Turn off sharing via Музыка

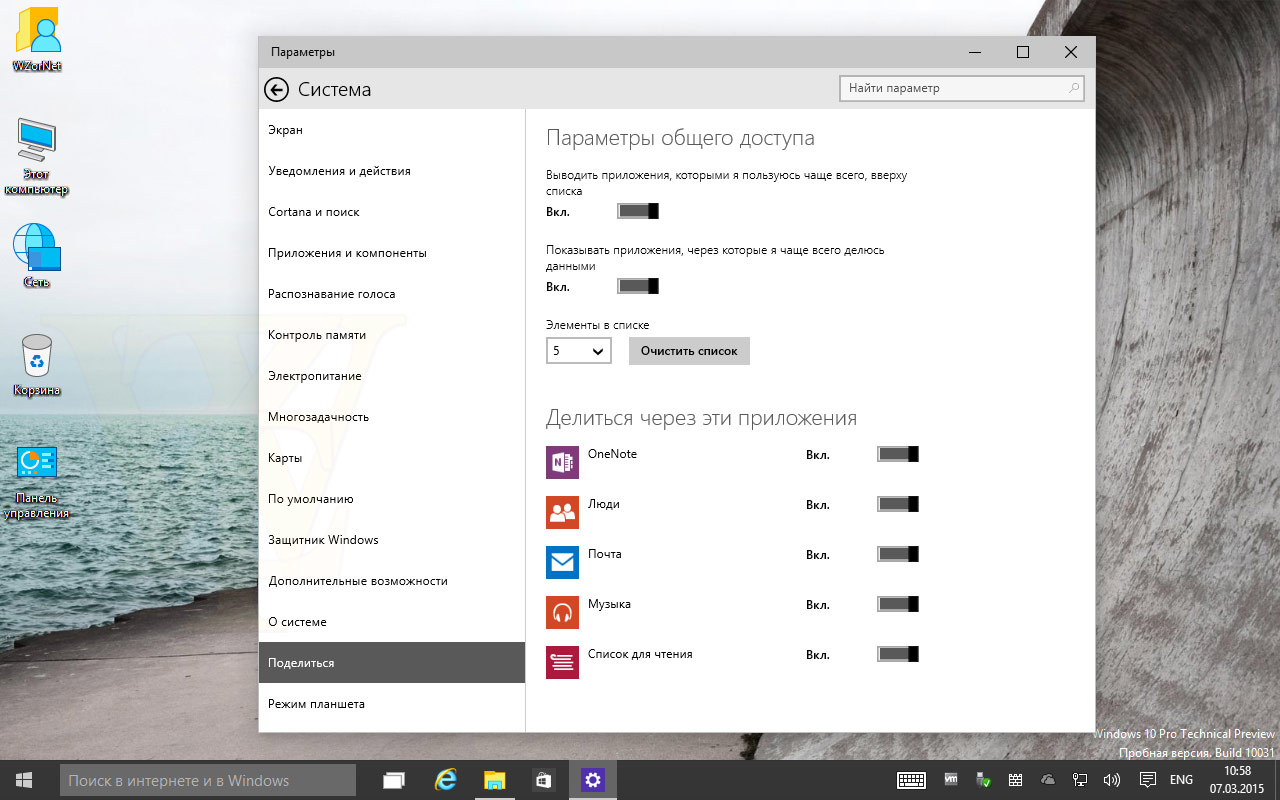[898, 604]
